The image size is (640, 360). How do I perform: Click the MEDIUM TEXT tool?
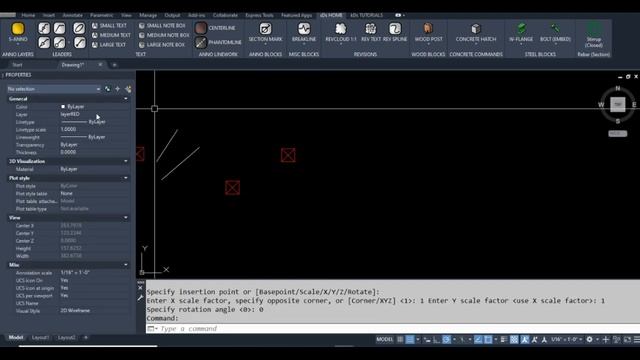pos(111,35)
